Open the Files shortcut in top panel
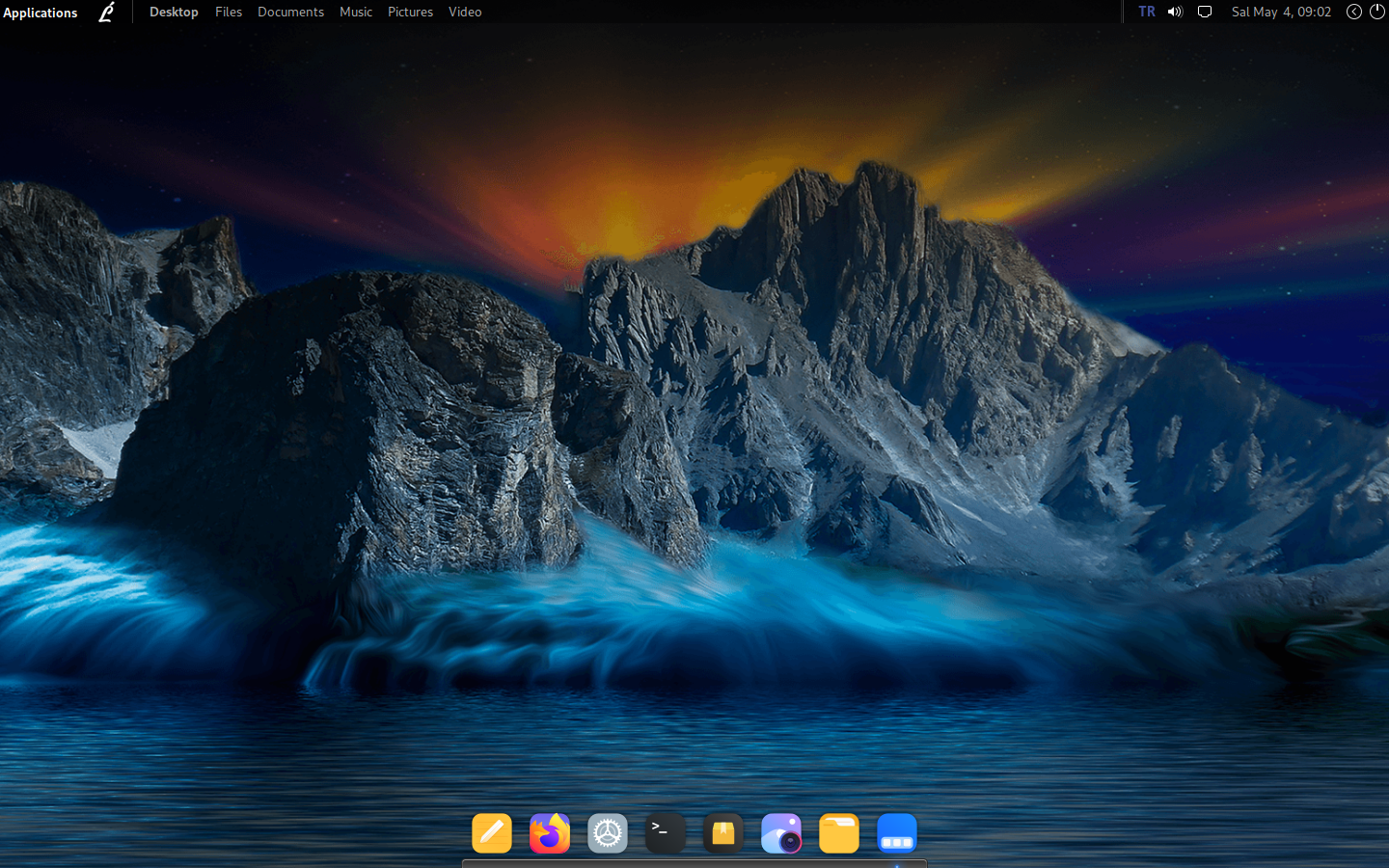 coord(229,12)
